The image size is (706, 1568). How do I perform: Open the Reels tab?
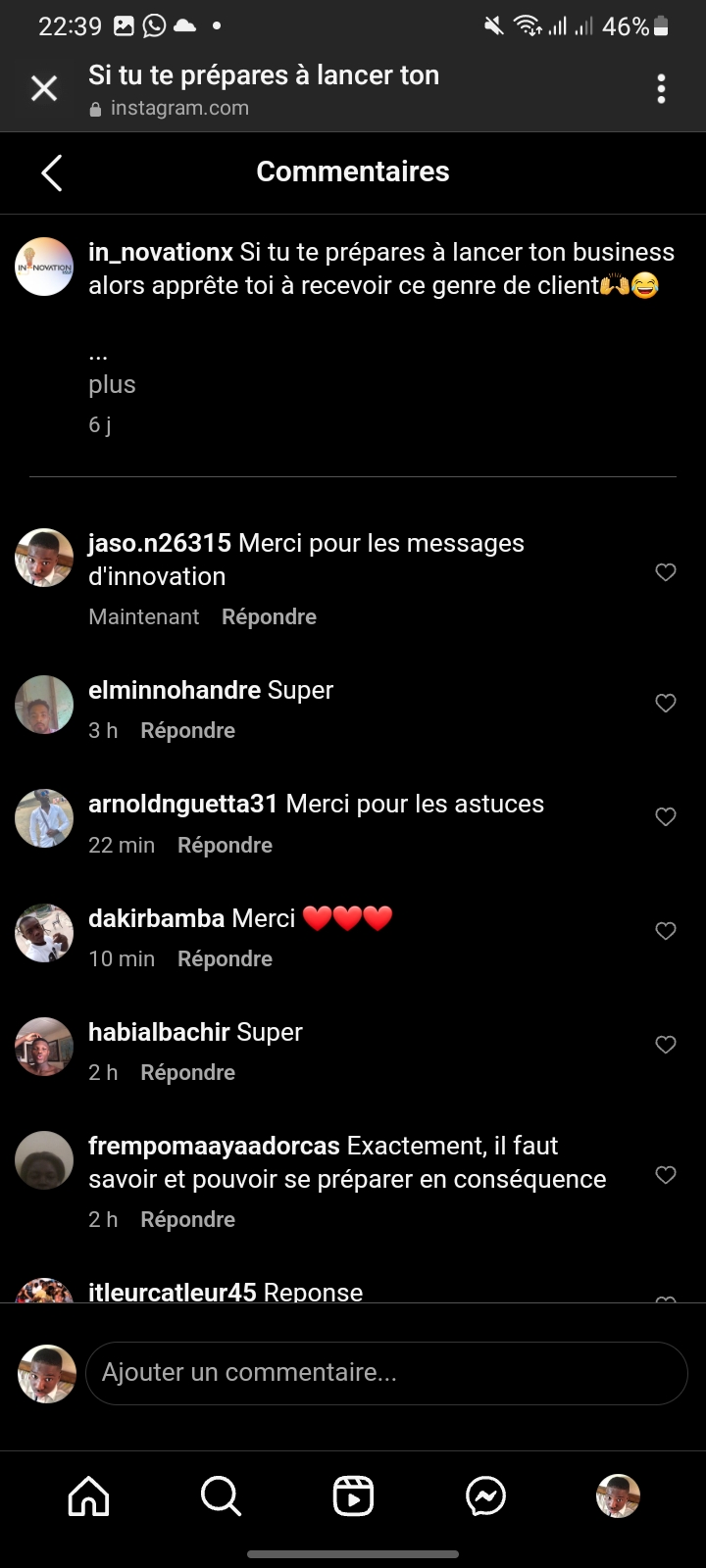tap(353, 1496)
